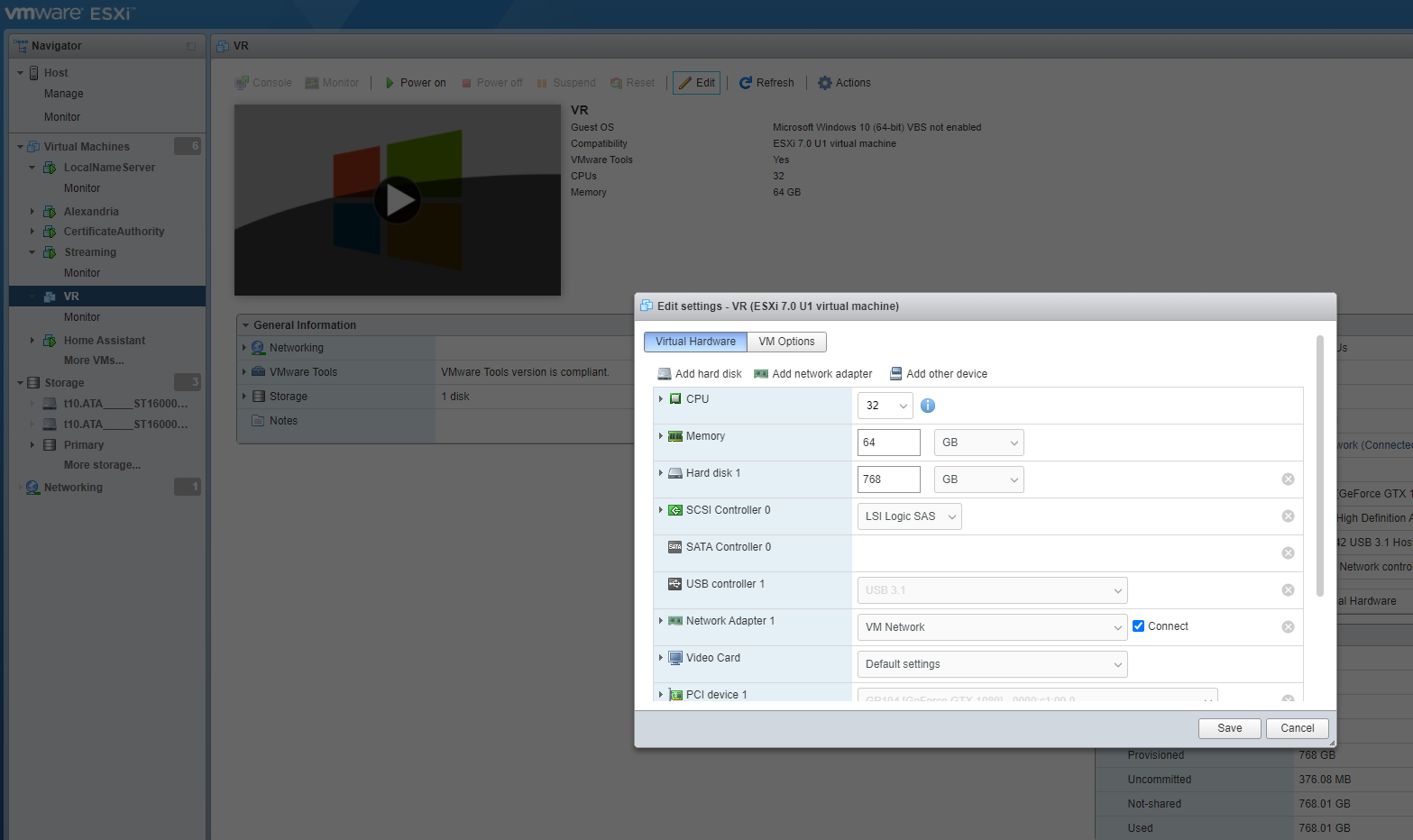Click the Virtual Machines icon in Navigator

33,147
